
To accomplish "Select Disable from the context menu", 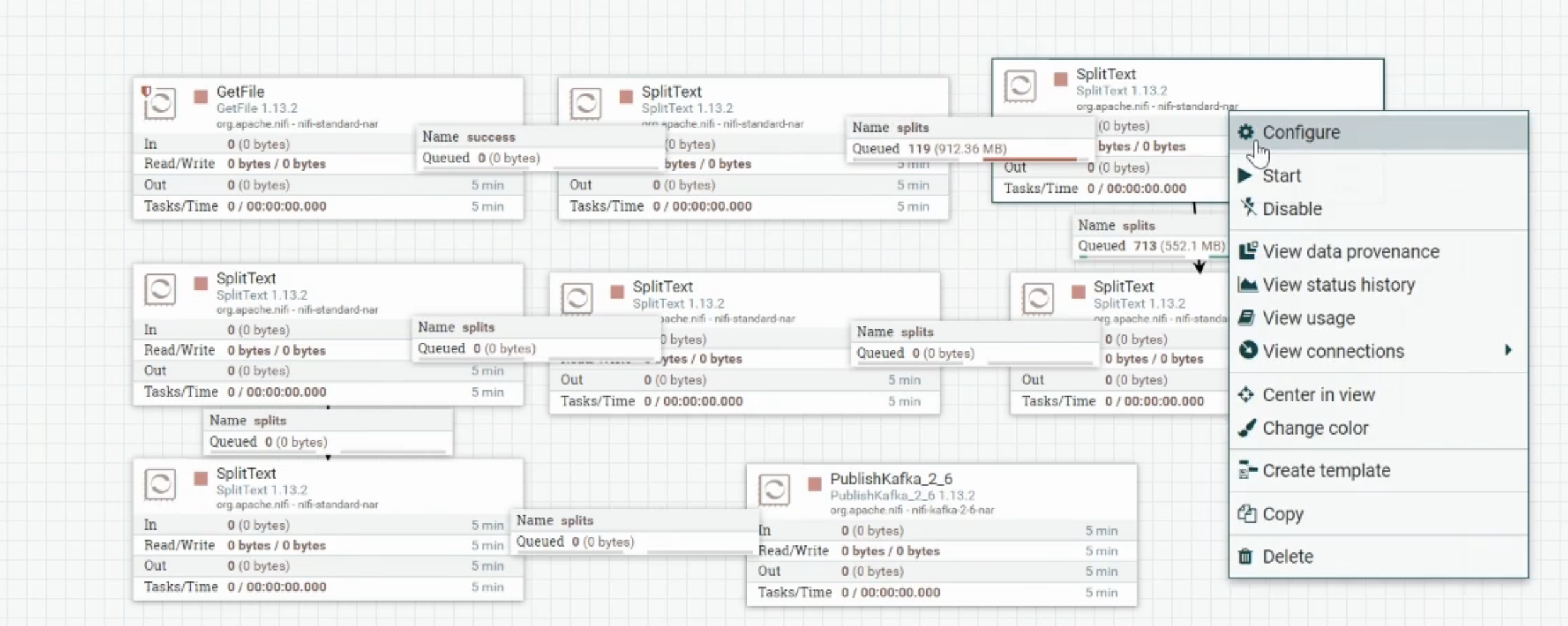I will pos(1293,208).
